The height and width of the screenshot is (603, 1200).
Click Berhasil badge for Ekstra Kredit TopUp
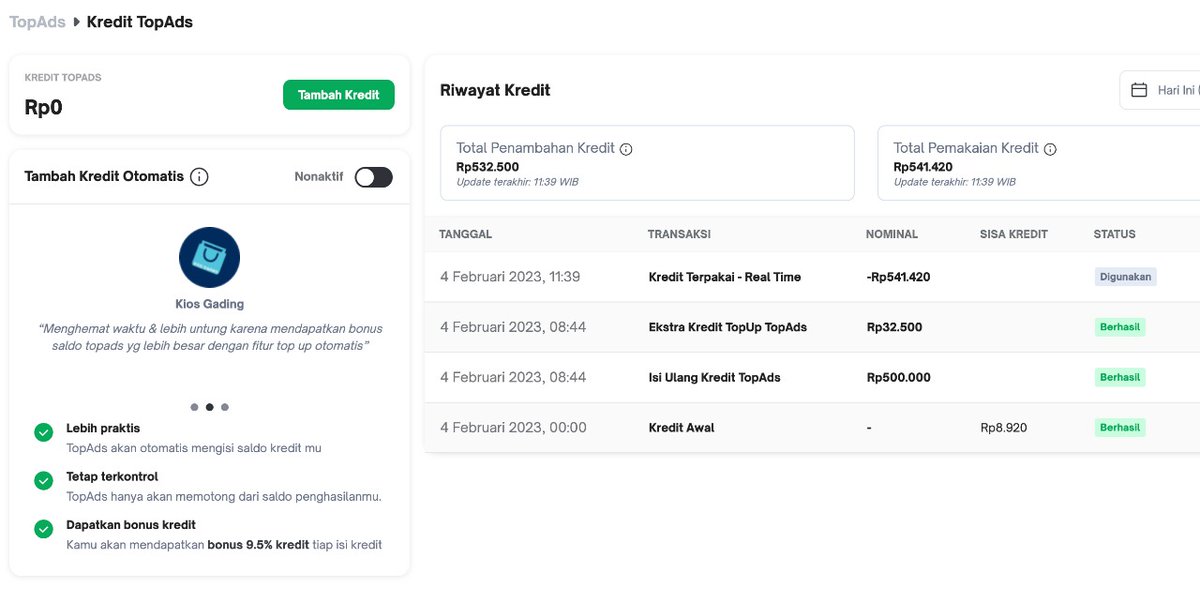tap(1120, 327)
